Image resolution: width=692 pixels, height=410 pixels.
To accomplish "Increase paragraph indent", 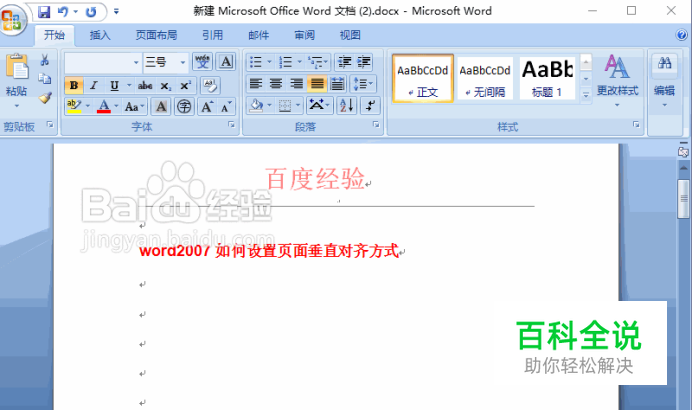I will 364,62.
